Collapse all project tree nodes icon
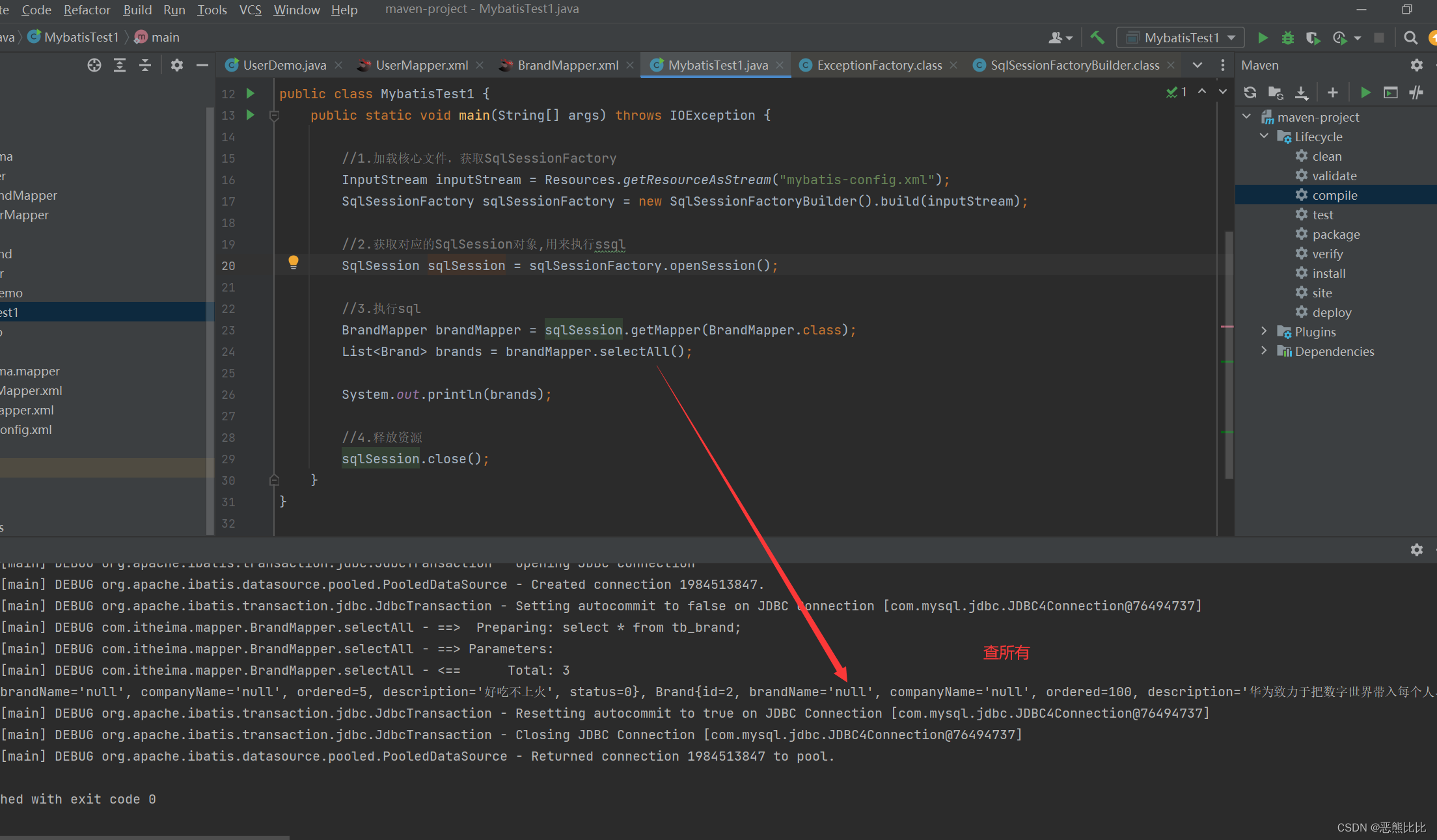The image size is (1437, 840). 144,65
